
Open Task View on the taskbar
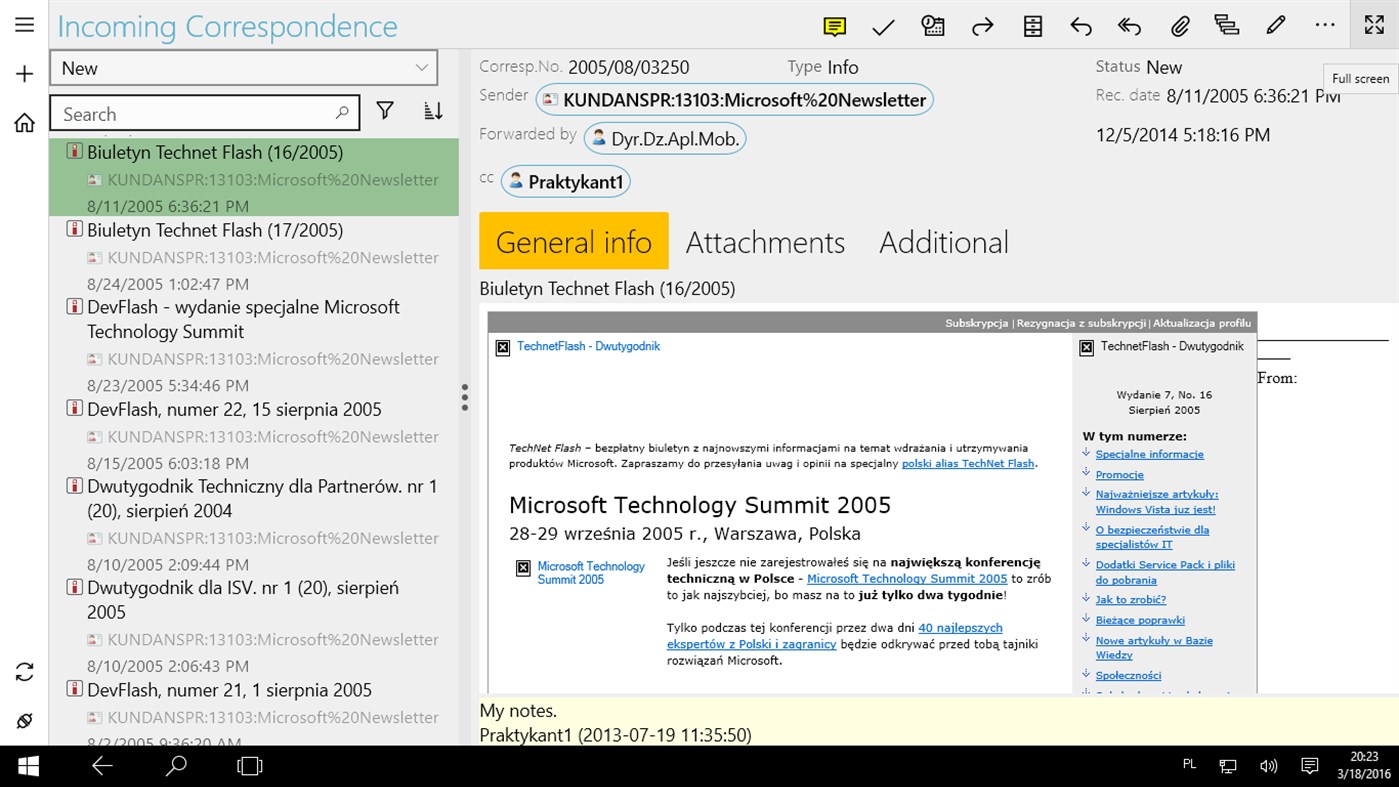pyautogui.click(x=250, y=766)
